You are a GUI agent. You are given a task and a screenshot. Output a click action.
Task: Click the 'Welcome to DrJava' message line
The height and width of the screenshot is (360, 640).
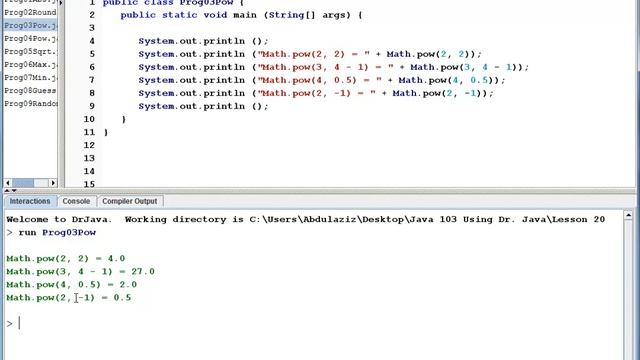point(305,219)
